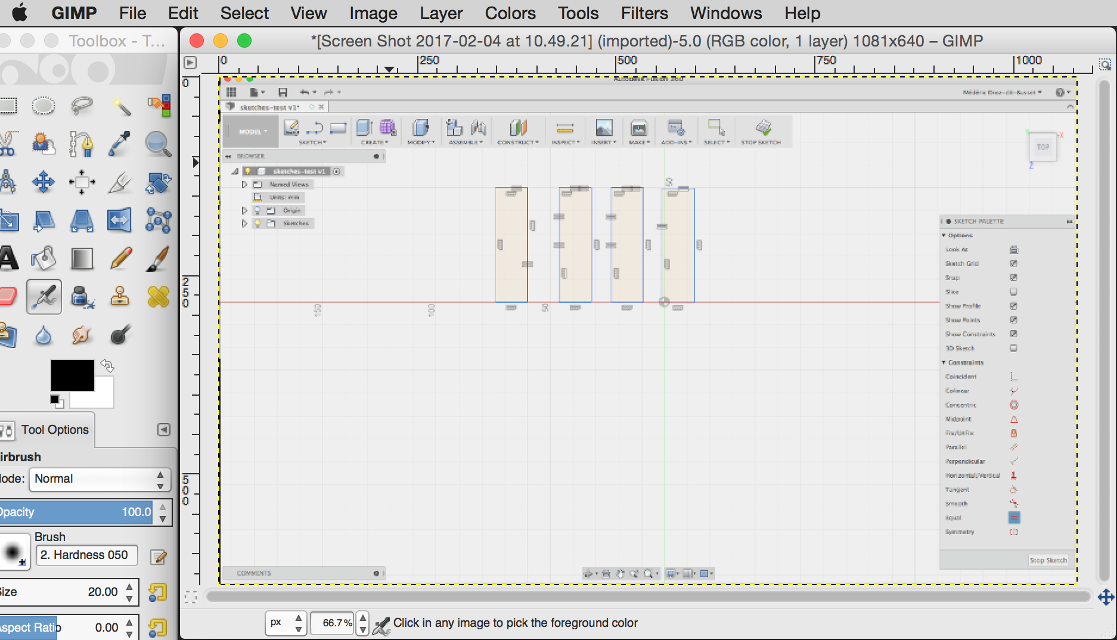Select the Crop tool
The image size is (1117, 640).
[x=120, y=182]
